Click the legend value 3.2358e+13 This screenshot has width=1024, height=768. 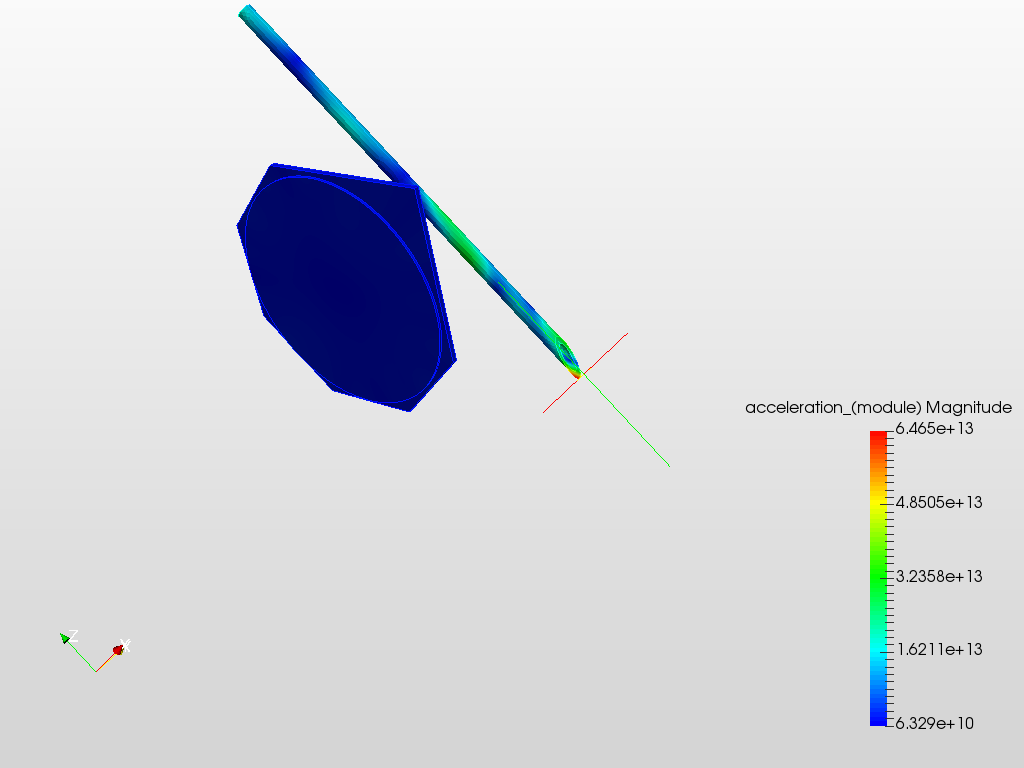[939, 576]
